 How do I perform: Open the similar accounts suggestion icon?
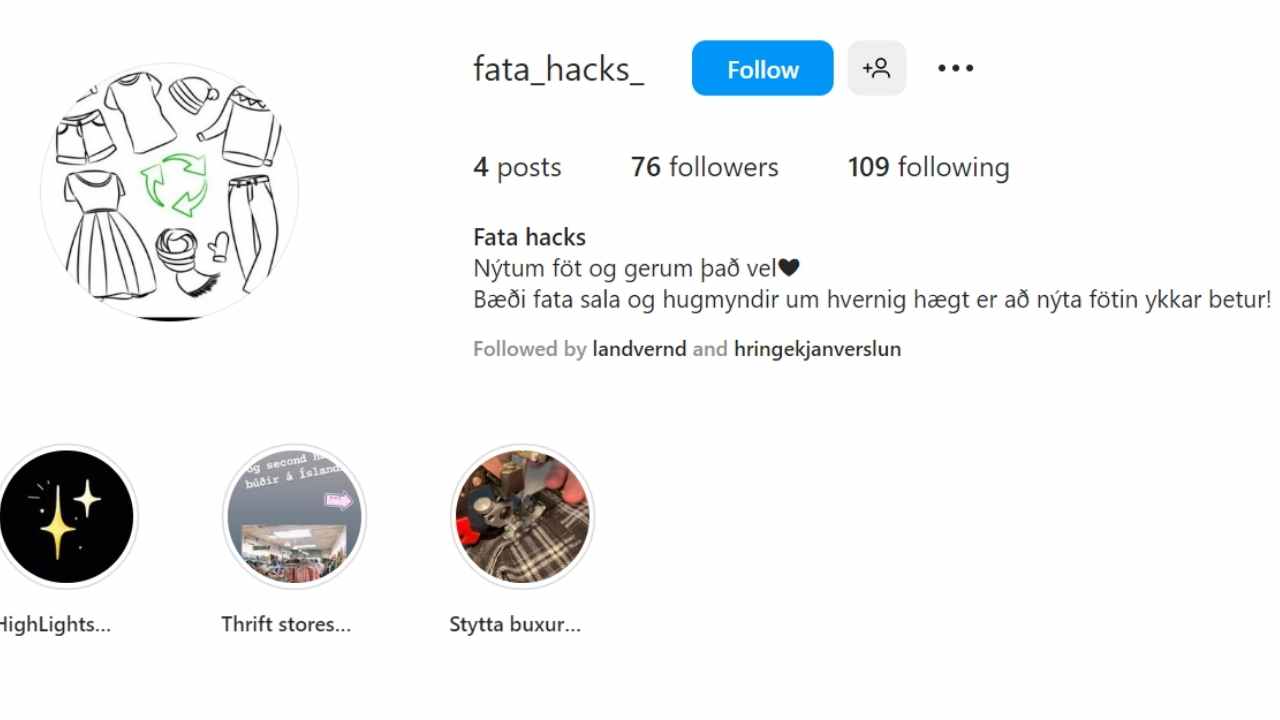pos(877,68)
